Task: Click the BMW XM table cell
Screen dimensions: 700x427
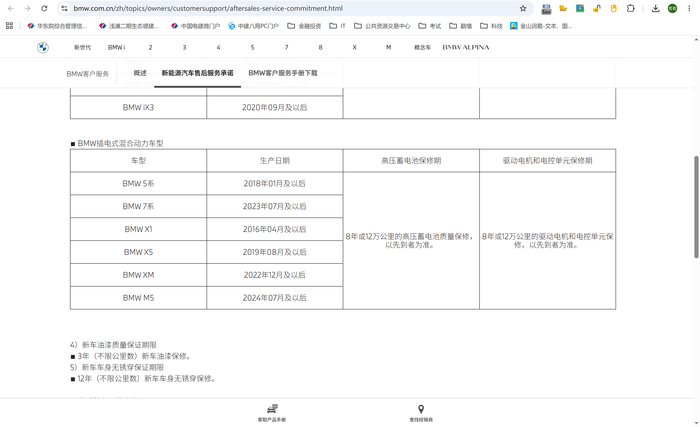Action: [x=138, y=275]
